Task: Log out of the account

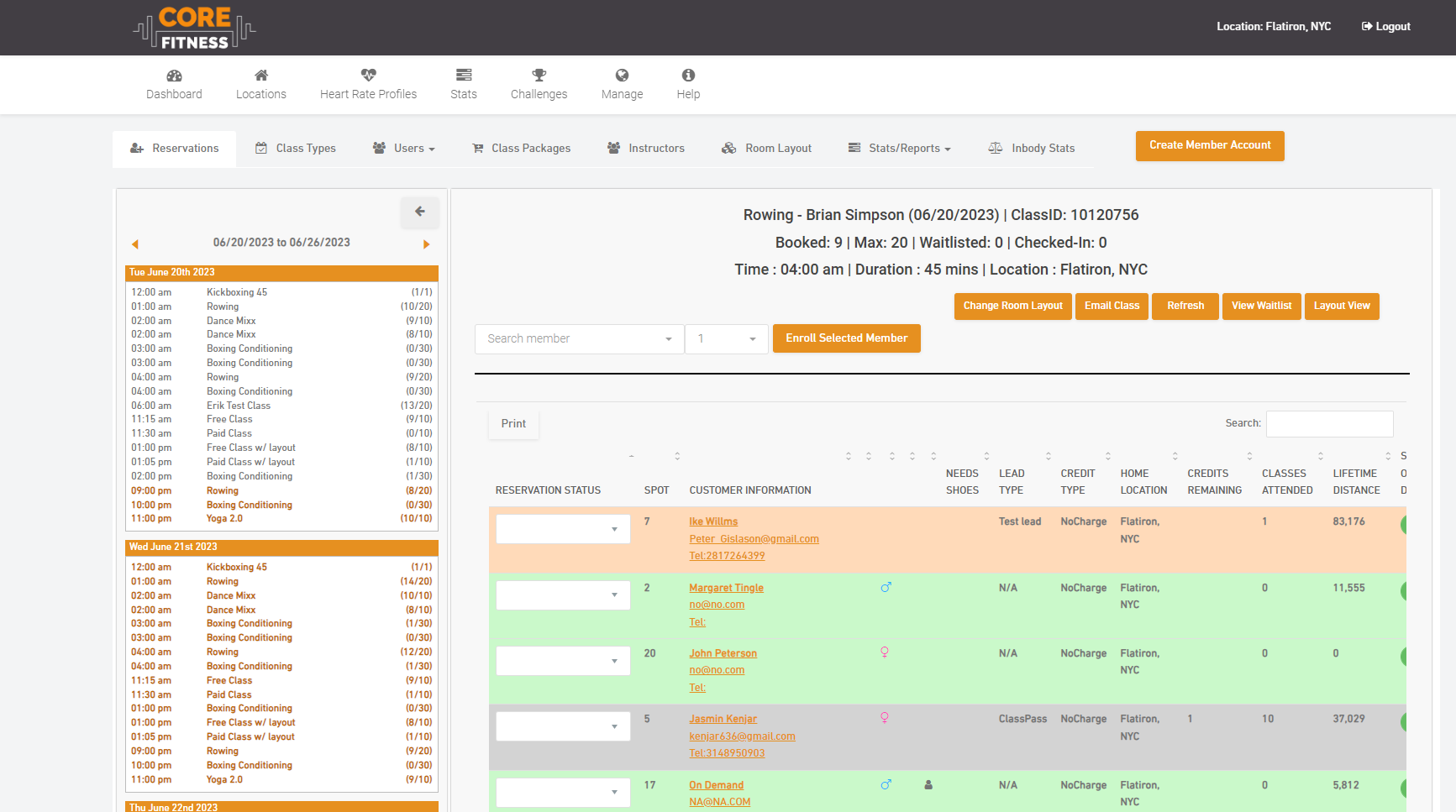Action: pos(1385,27)
